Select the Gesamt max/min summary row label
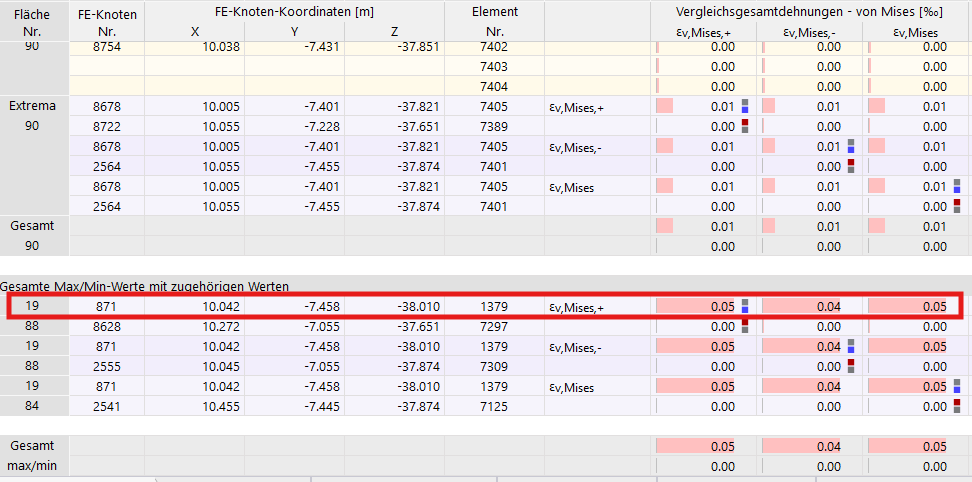Screen dimensions: 972x482 (32, 456)
